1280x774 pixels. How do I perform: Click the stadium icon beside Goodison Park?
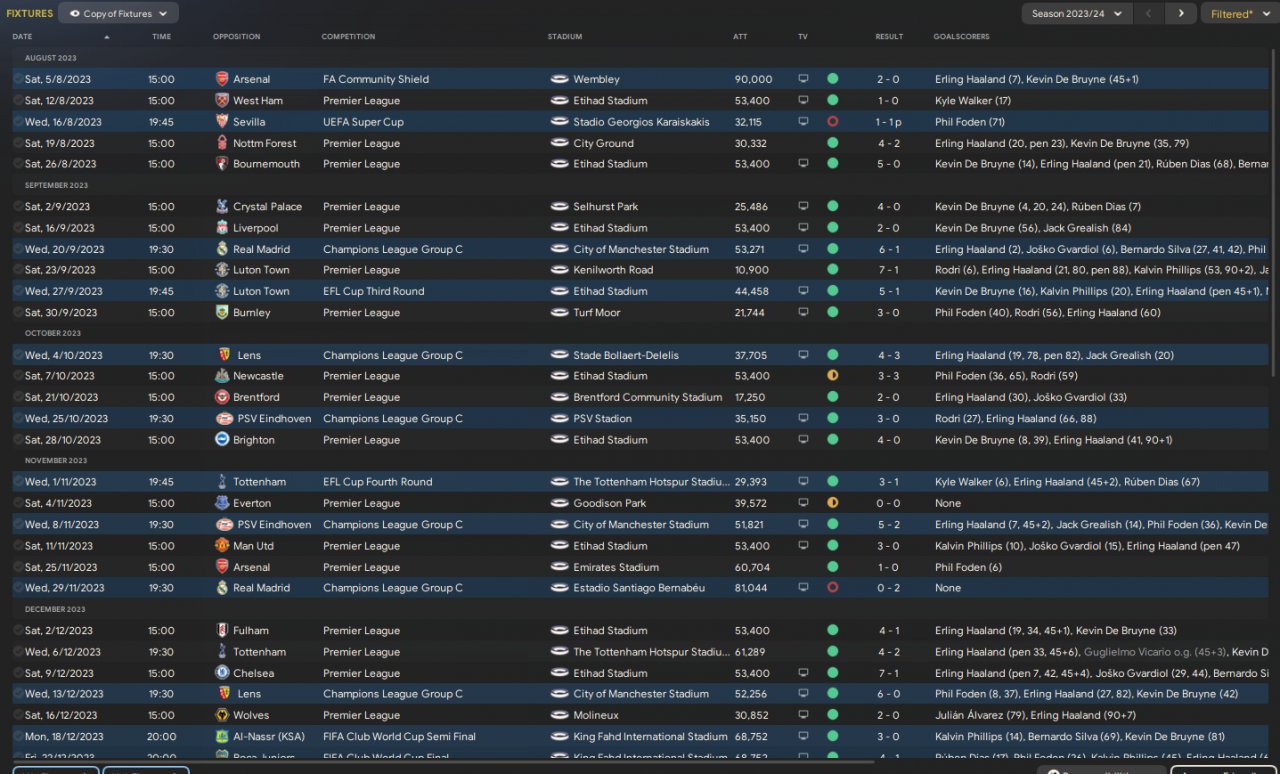click(x=560, y=503)
